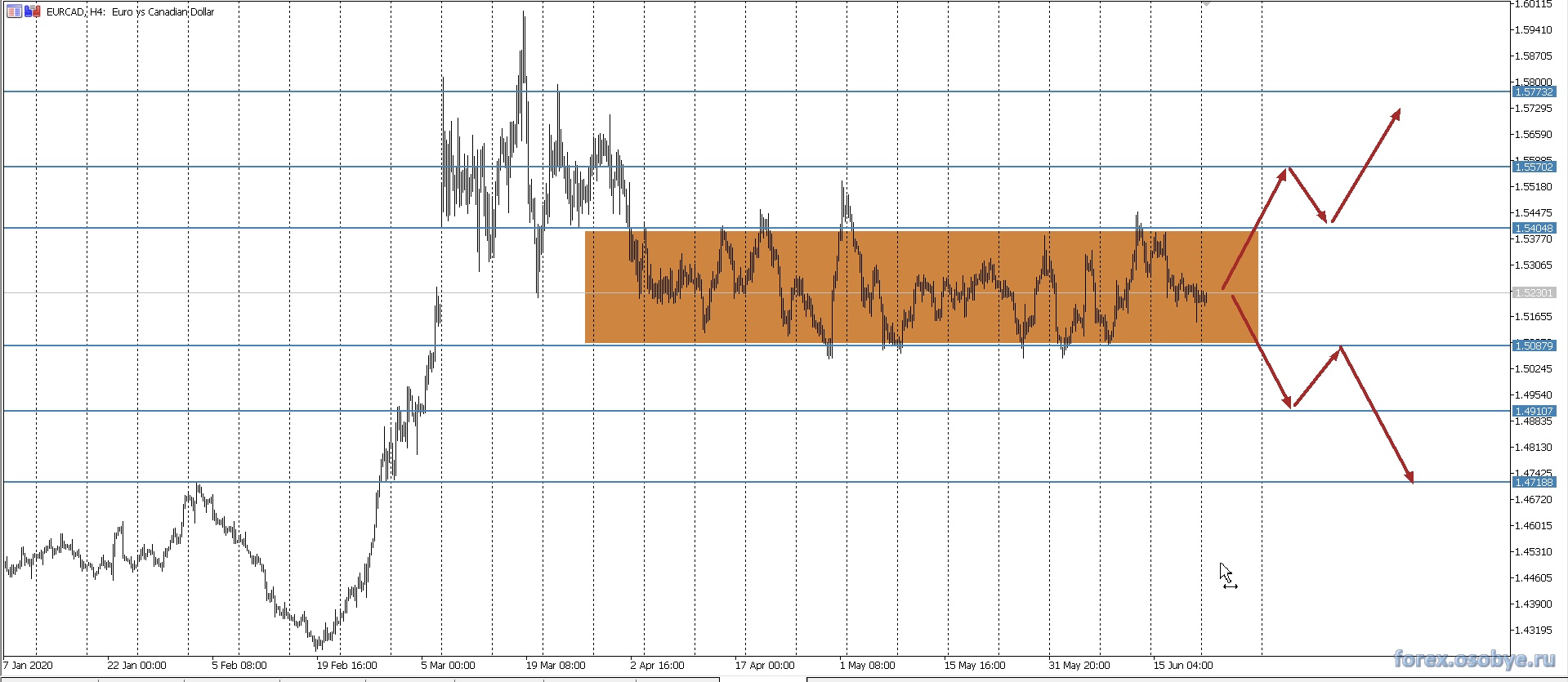Open the Depth of Market icon
Viewport: 1568px width, 682px height.
(33, 11)
